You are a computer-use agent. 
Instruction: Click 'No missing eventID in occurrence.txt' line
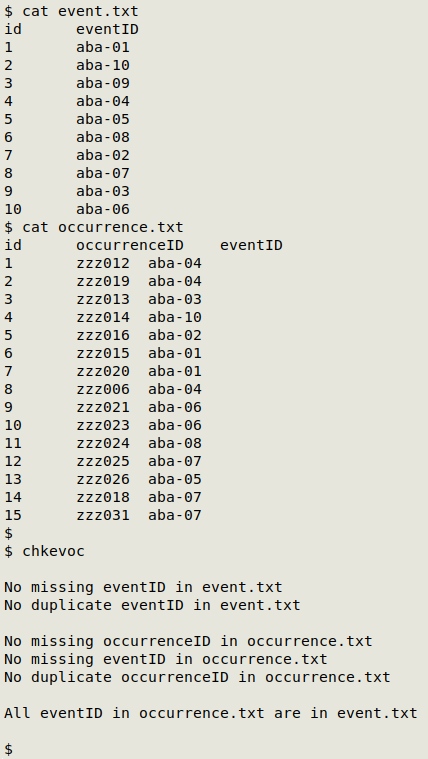coord(166,659)
